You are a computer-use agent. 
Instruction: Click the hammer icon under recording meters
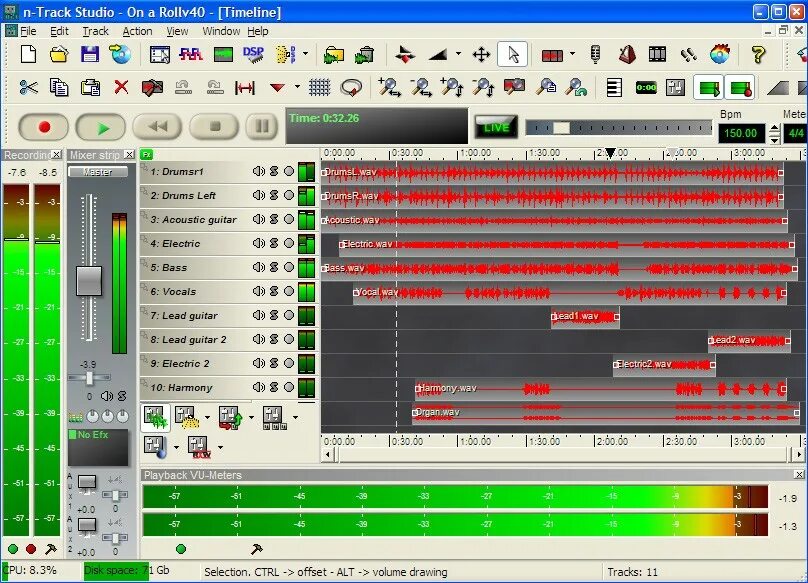(50, 549)
